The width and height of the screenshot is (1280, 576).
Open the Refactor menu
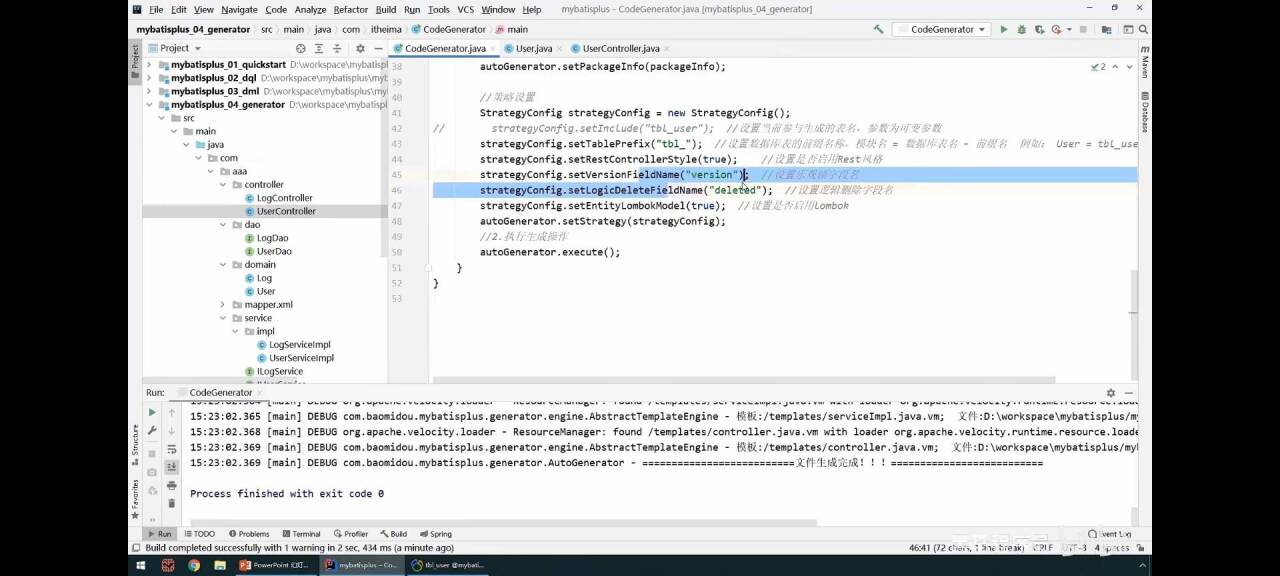(350, 9)
